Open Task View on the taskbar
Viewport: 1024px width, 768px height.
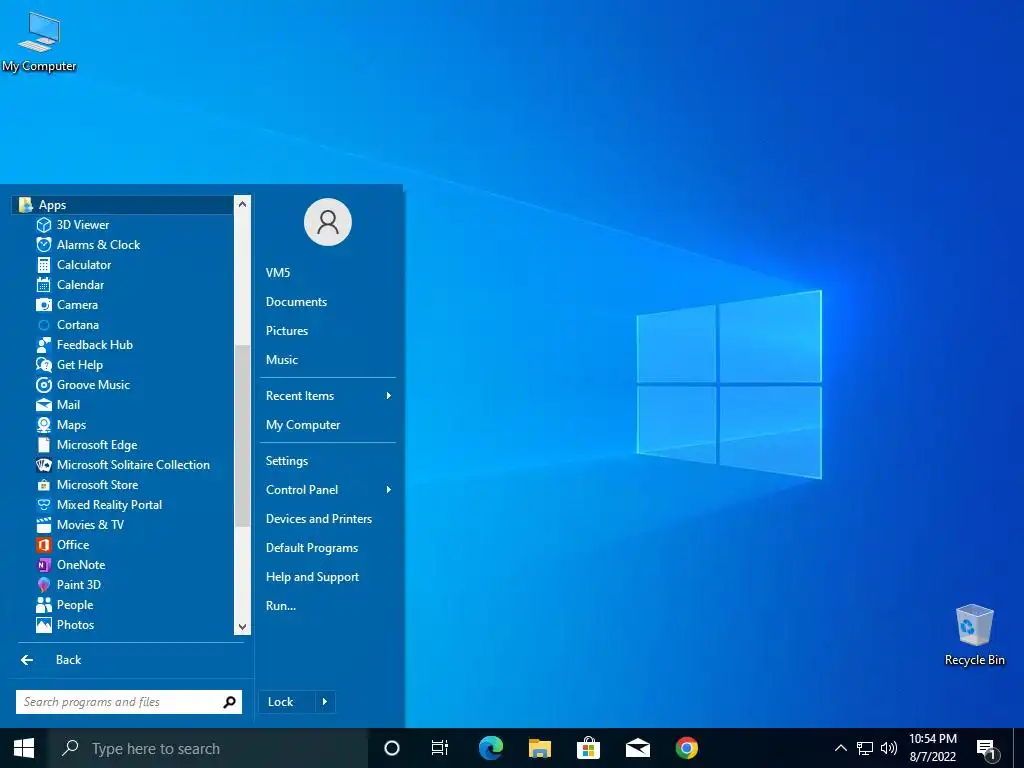[x=440, y=748]
